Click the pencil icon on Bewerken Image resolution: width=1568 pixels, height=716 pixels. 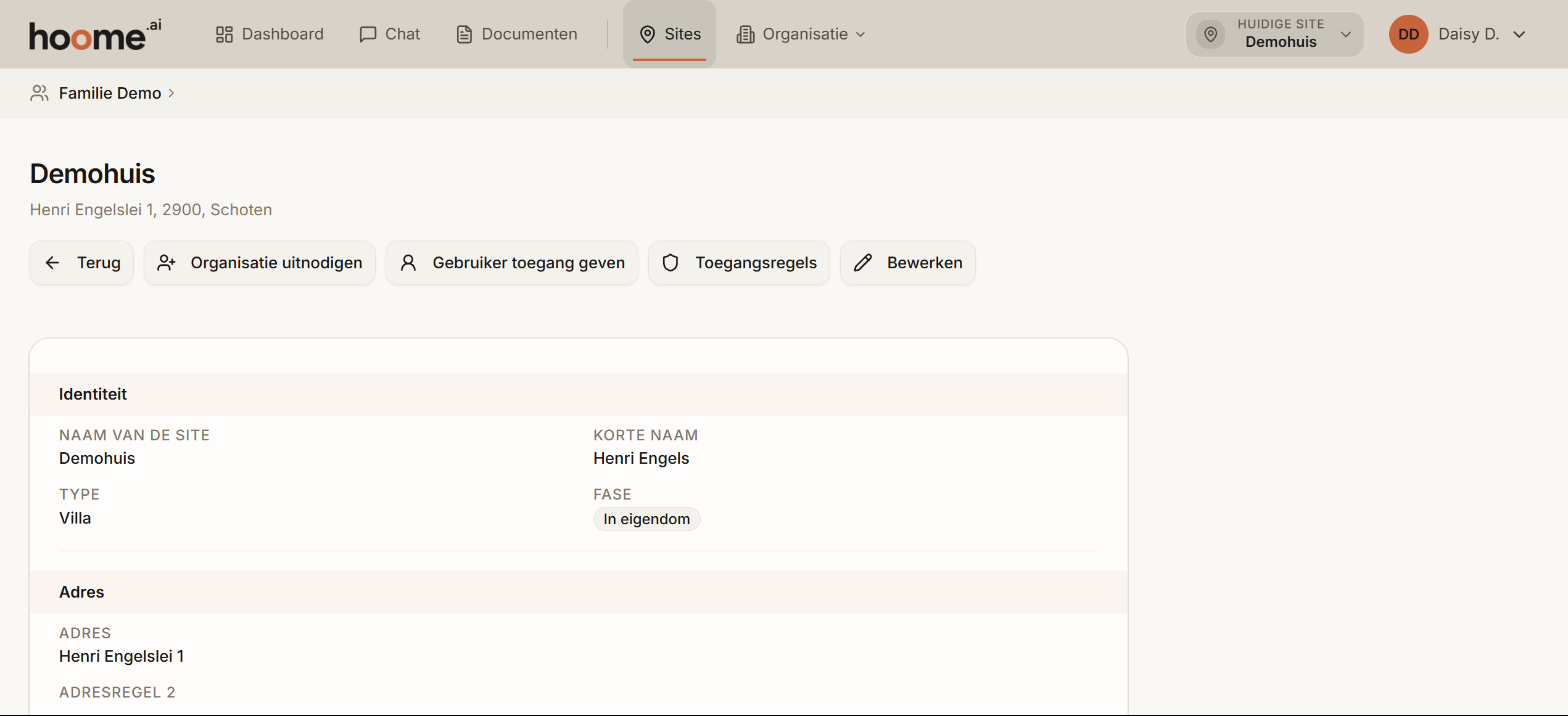point(863,263)
